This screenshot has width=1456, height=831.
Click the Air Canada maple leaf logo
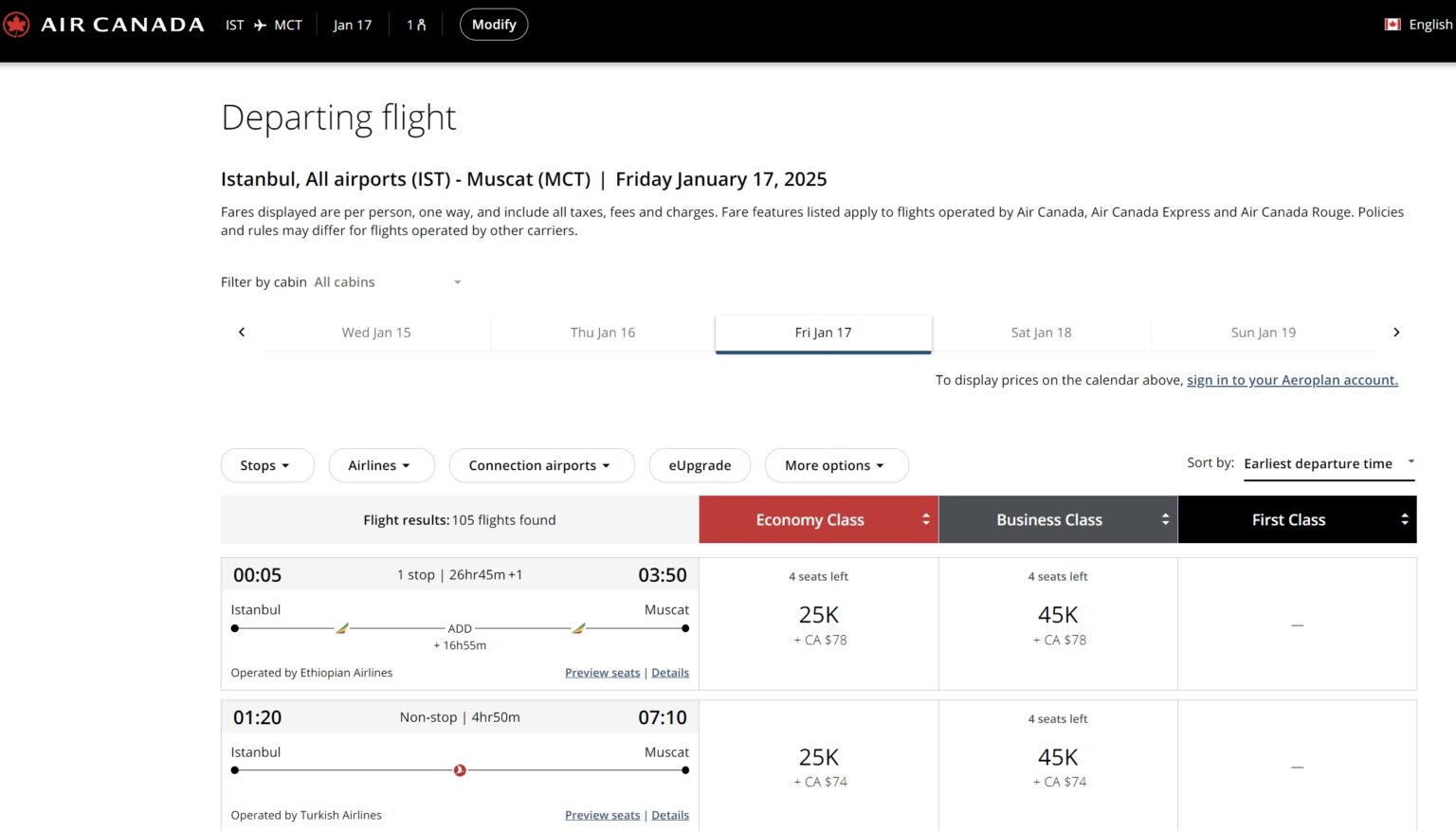17,24
